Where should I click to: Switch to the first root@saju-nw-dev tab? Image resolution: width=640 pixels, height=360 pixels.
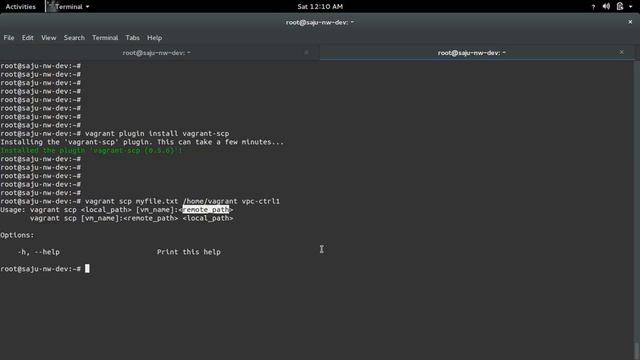pyautogui.click(x=157, y=53)
